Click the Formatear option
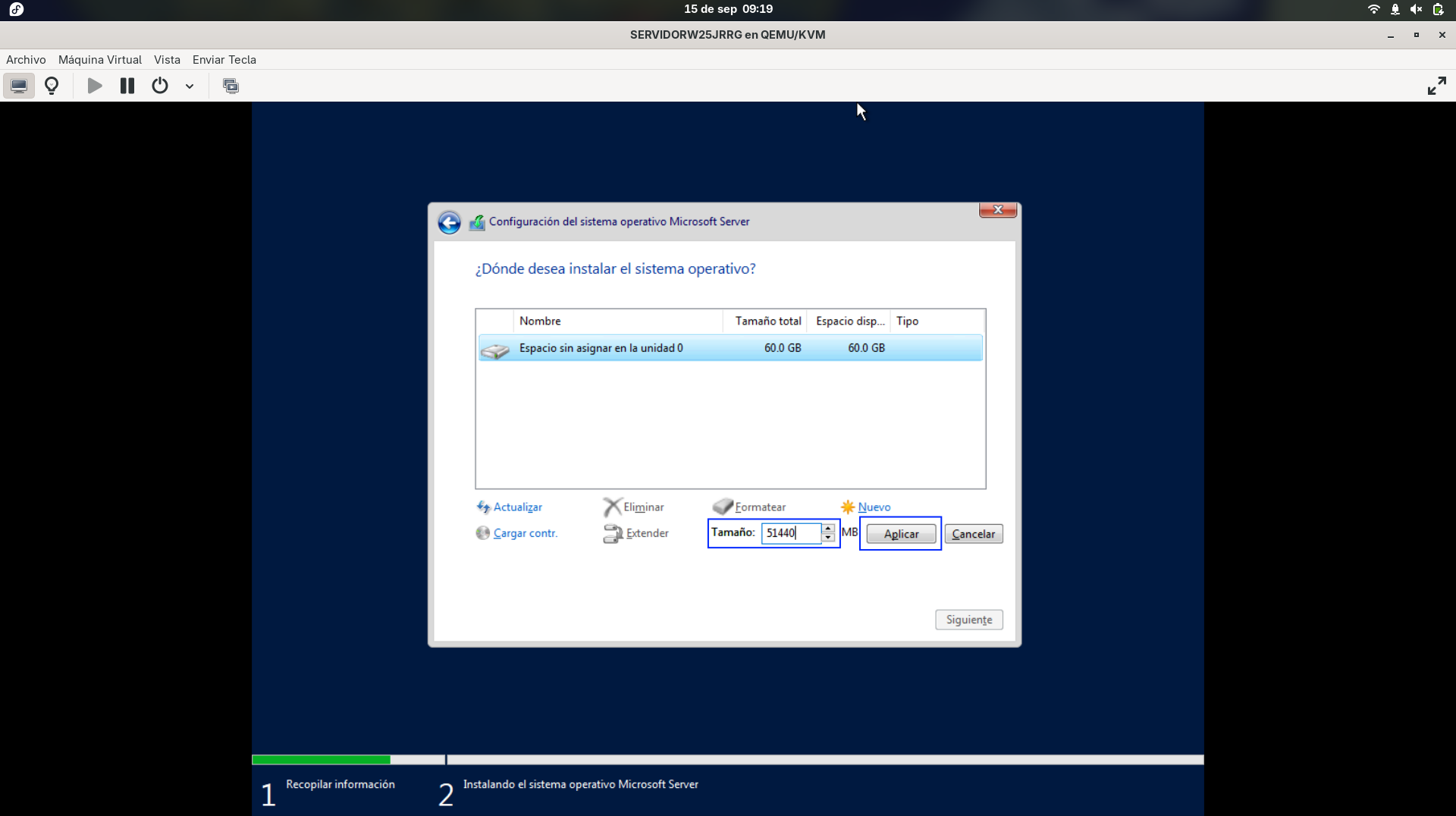The width and height of the screenshot is (1456, 816). 760,507
